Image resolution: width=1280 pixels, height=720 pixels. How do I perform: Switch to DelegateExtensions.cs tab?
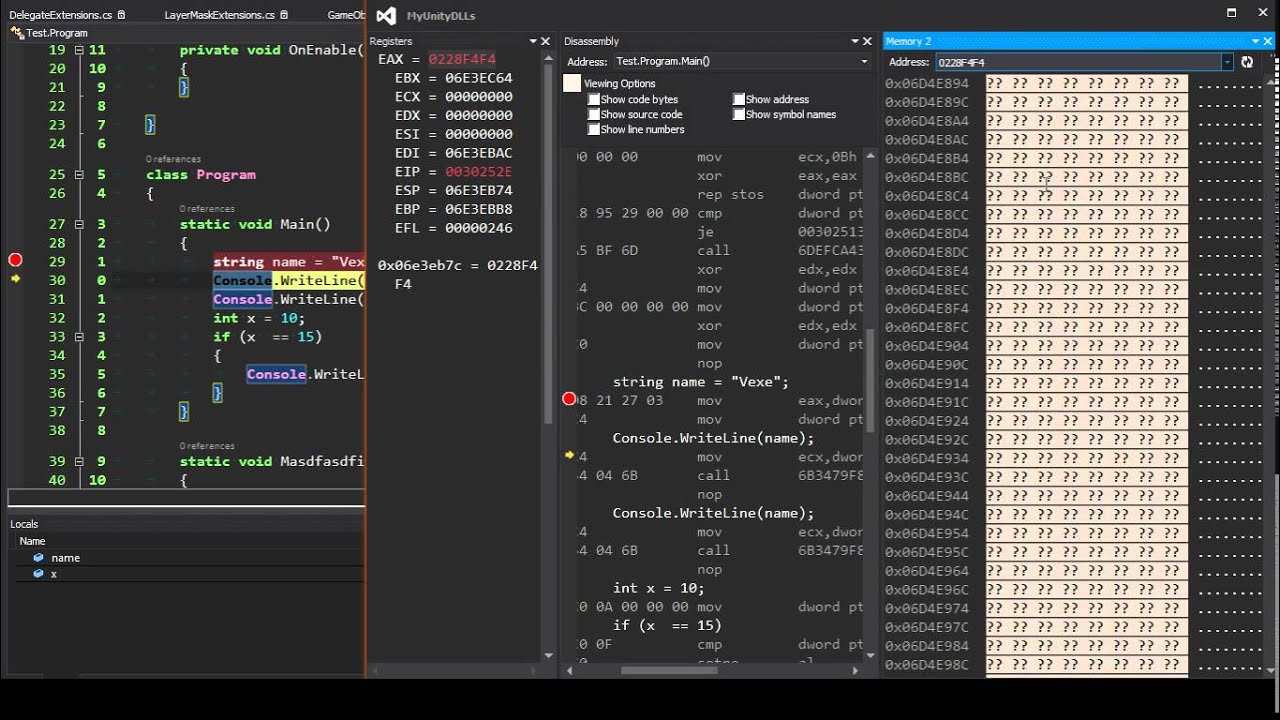60,15
